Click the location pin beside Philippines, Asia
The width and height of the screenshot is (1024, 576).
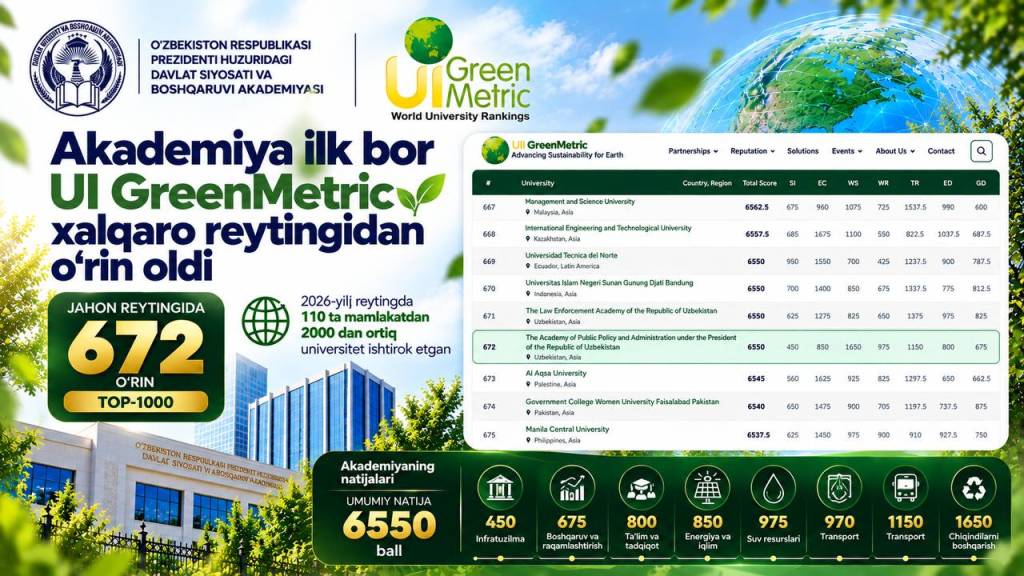528,440
